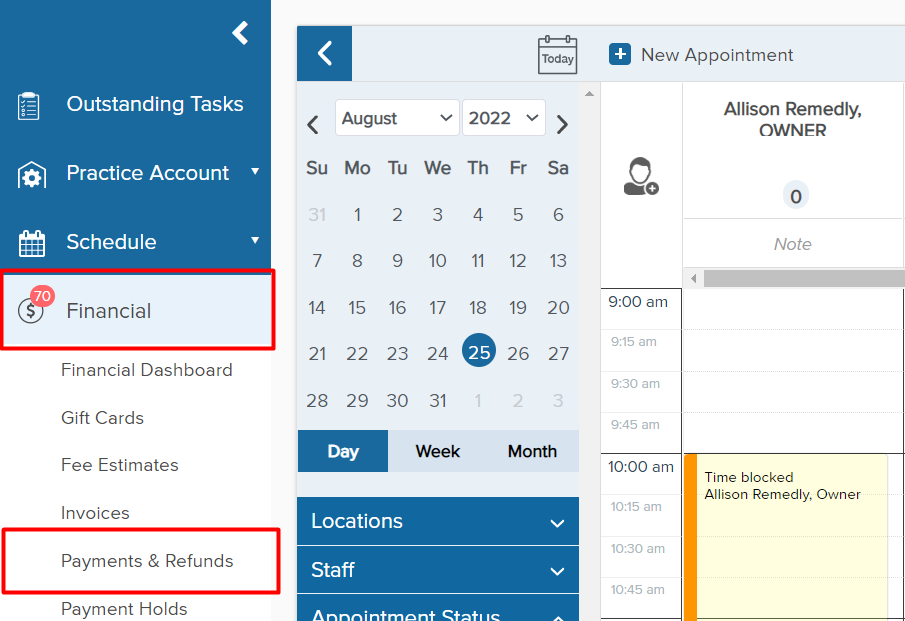
Task: Click the add staff person icon
Action: point(641,176)
